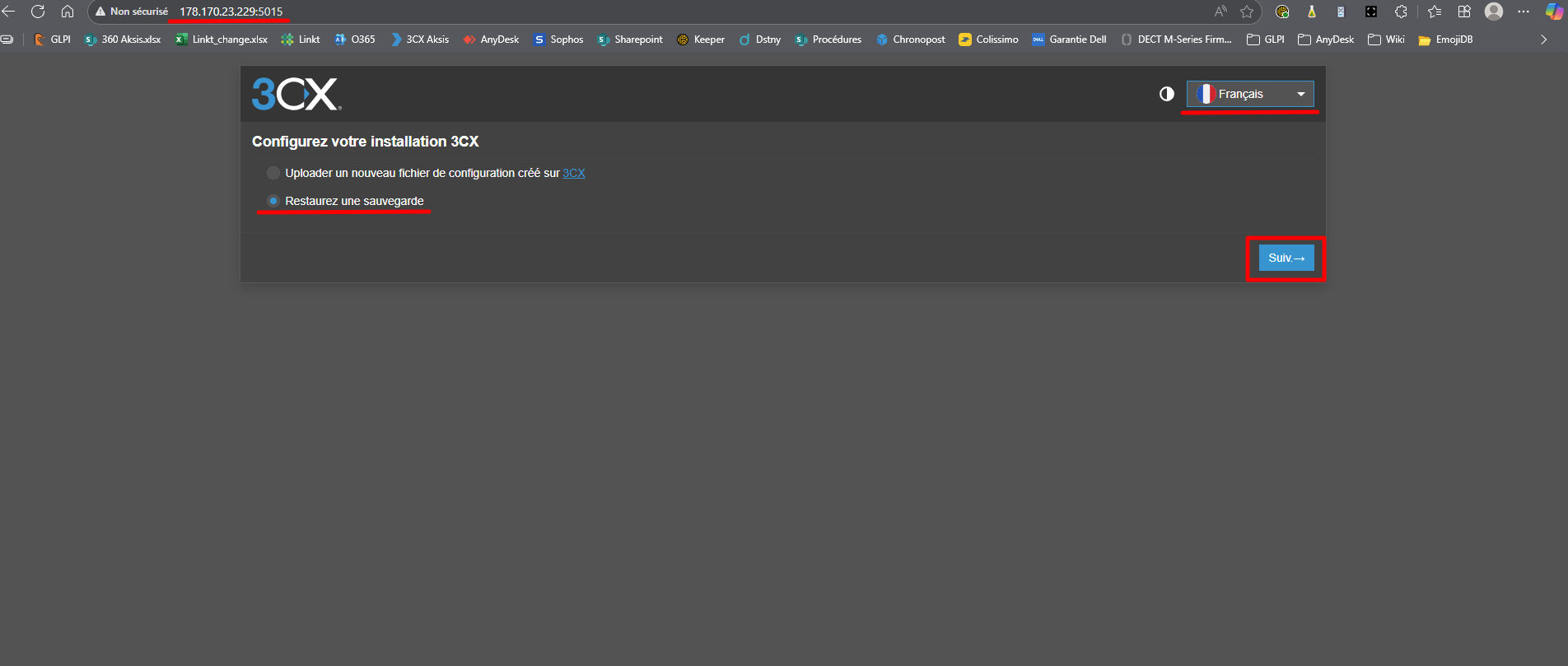Open the Colissimo bookmark
This screenshot has width=1568, height=666.
click(988, 40)
